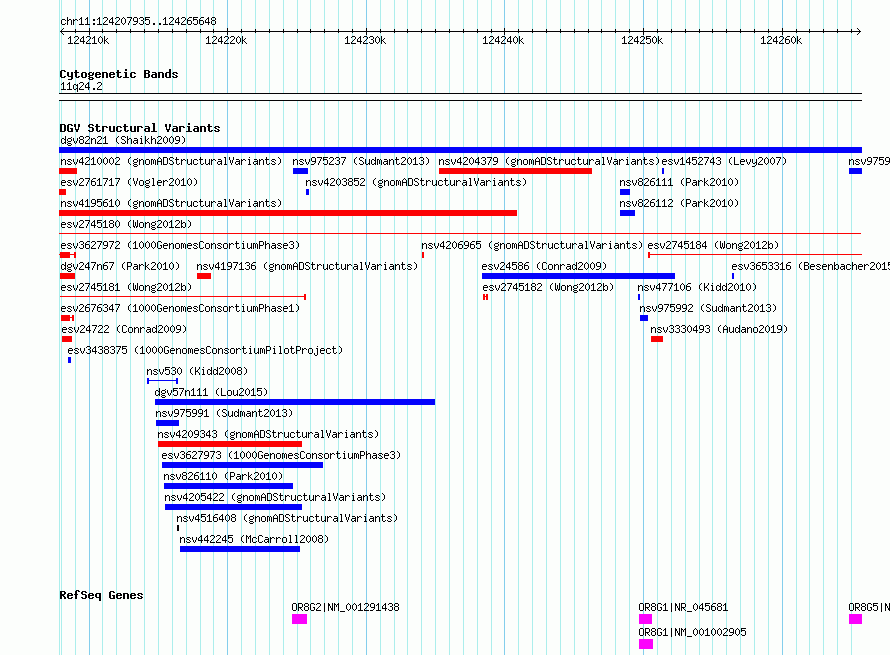Open OR8G2|NM_001291438 gene label

point(345,607)
